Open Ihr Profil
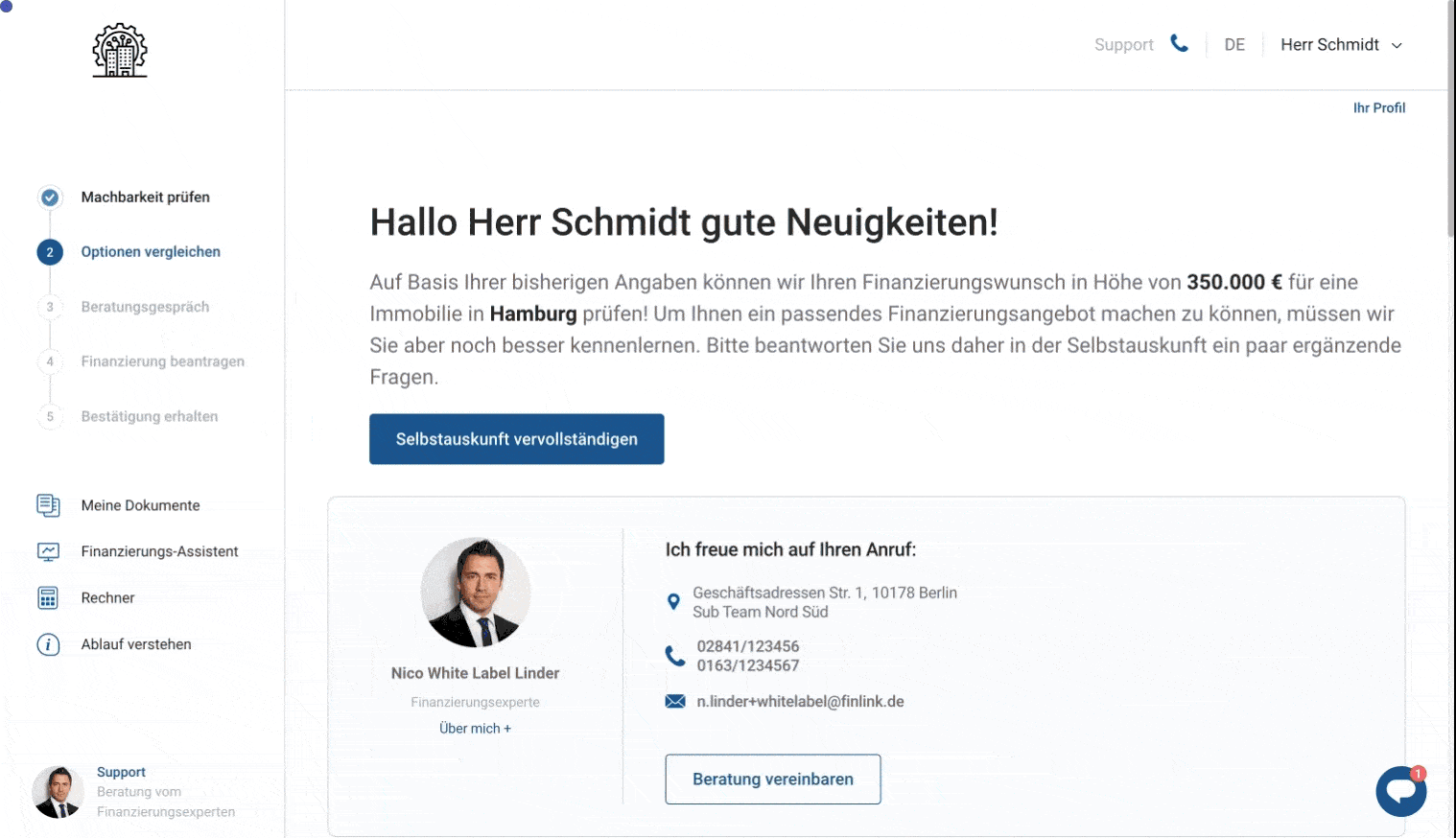 1379,107
